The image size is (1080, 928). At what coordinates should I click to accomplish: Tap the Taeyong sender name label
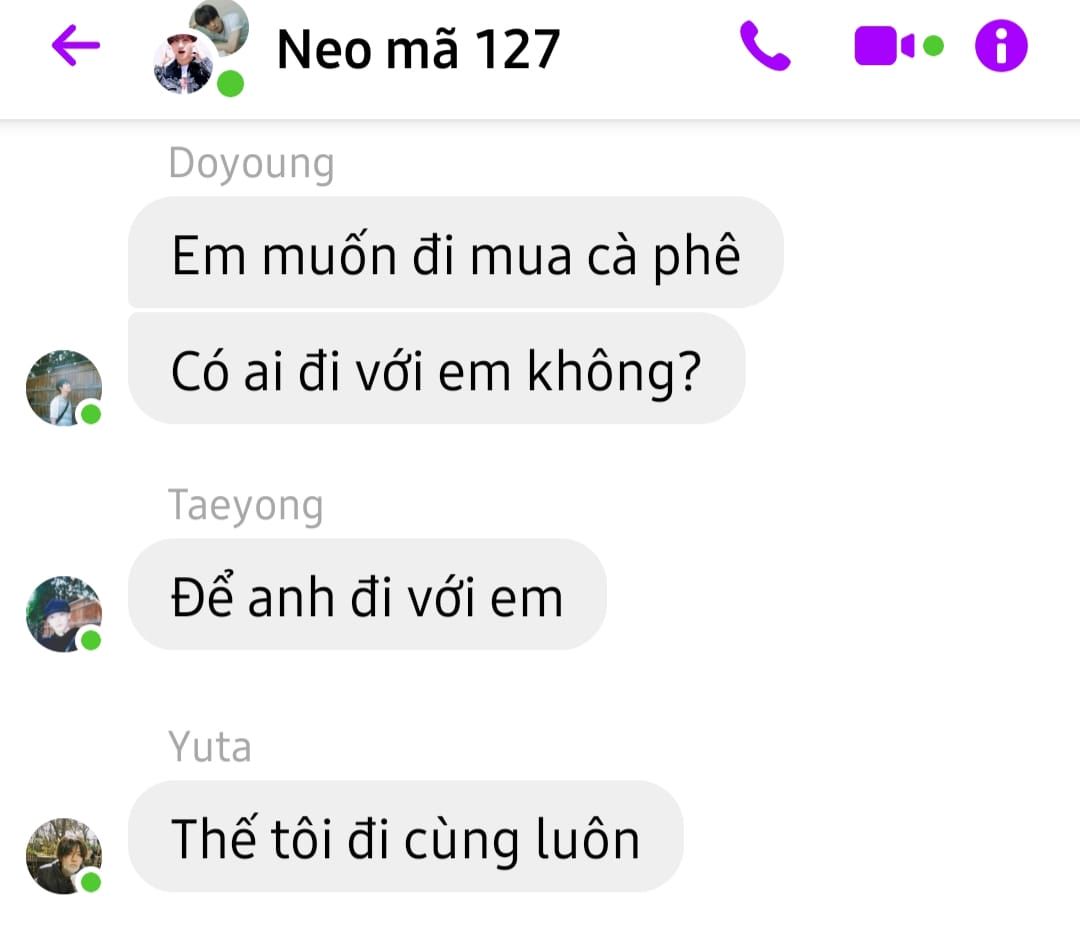[x=245, y=506]
